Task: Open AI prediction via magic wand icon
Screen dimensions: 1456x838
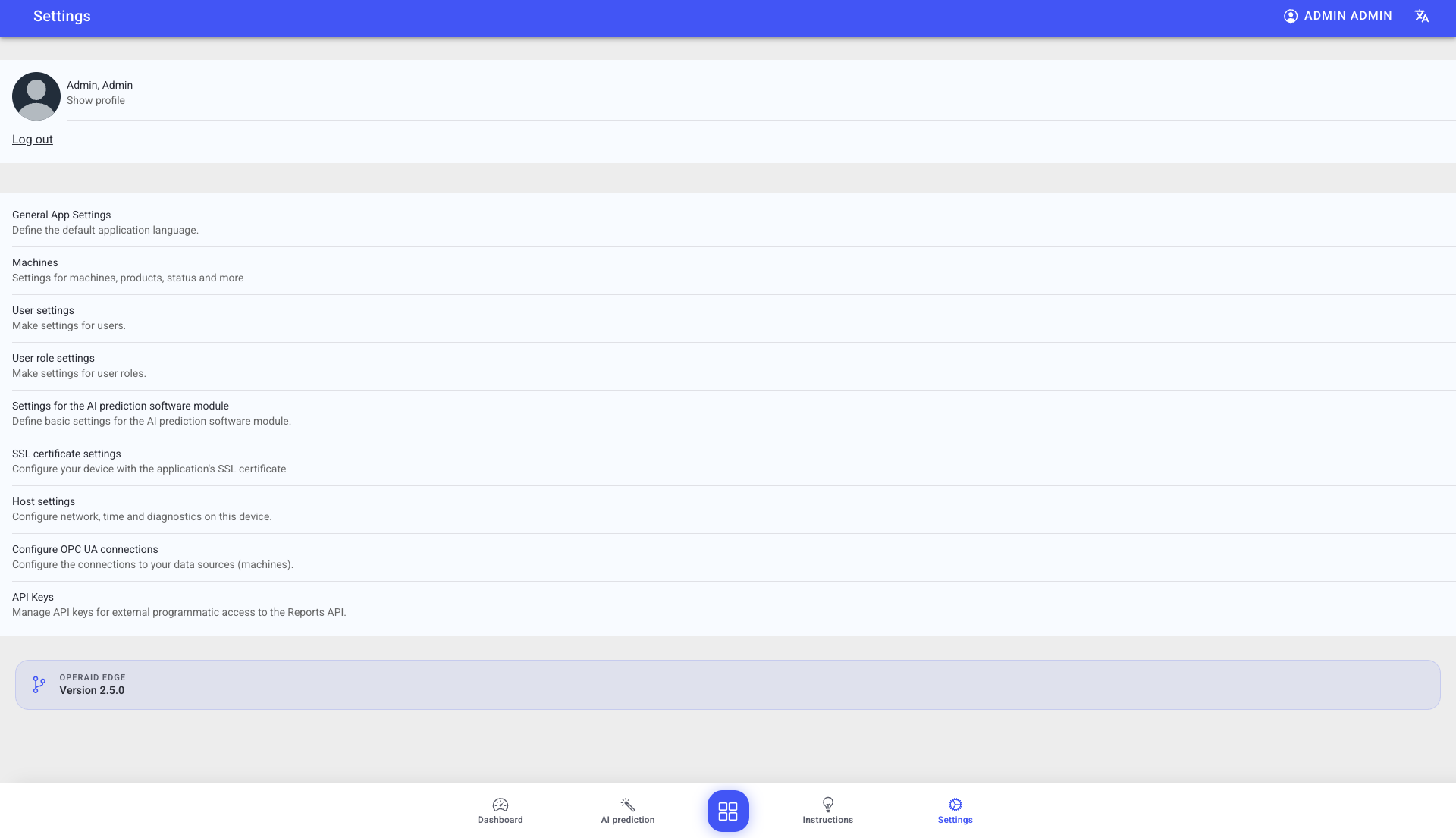Action: coord(628,805)
